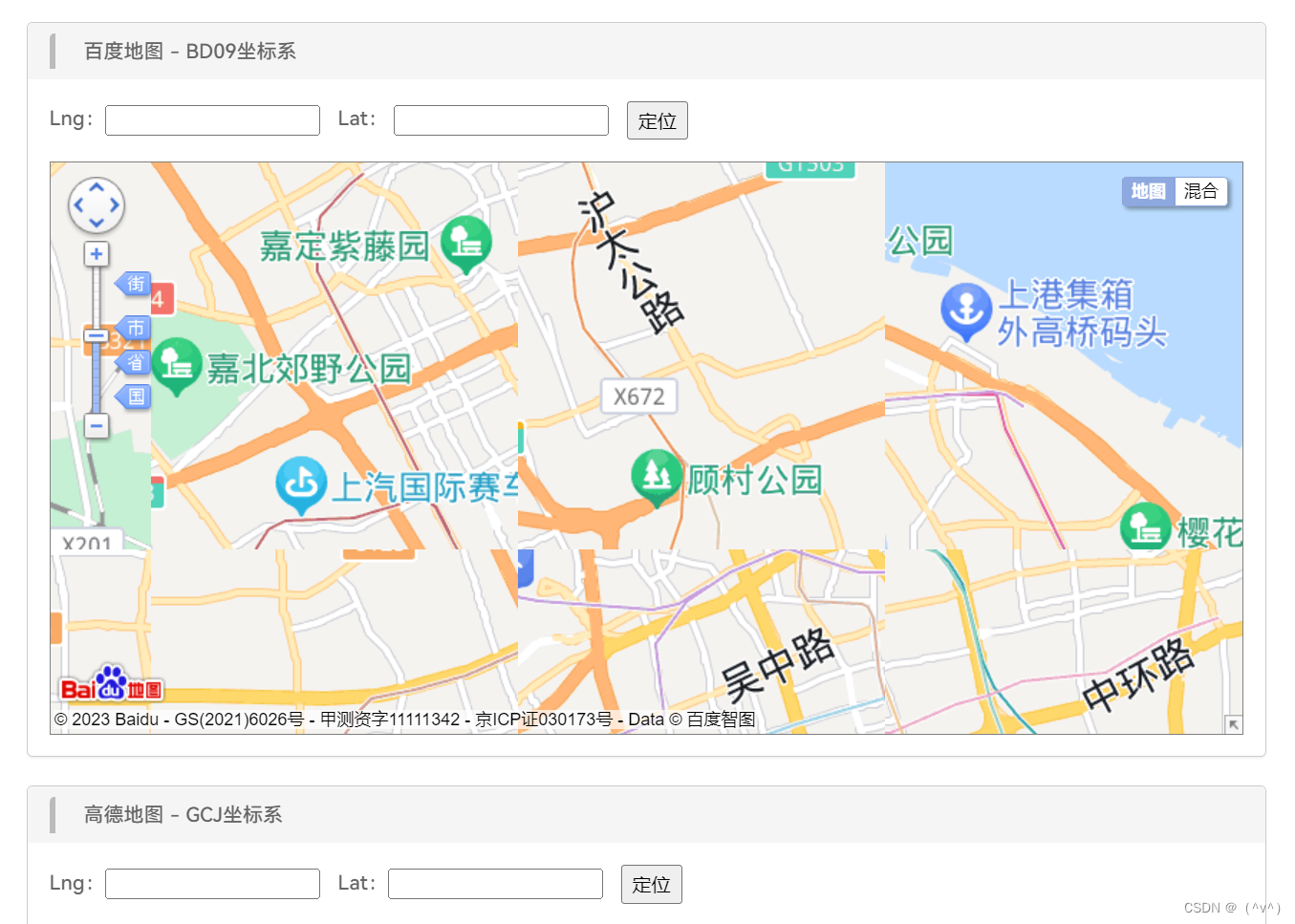Zoom out with the minus button

pos(97,426)
